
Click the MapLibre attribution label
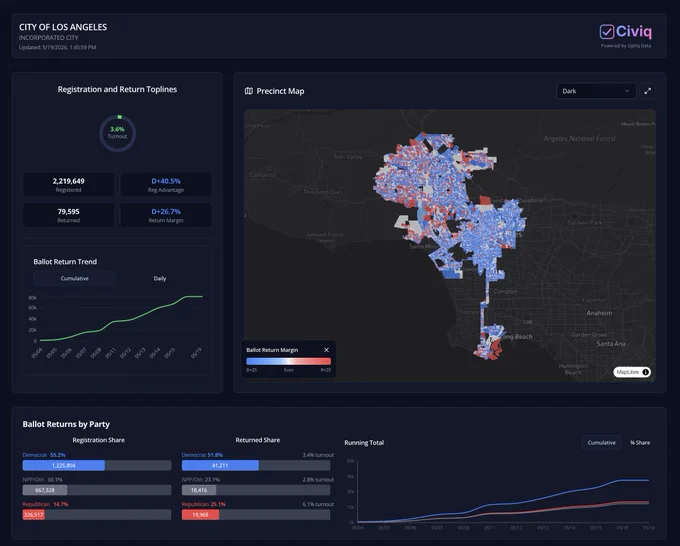pos(627,372)
